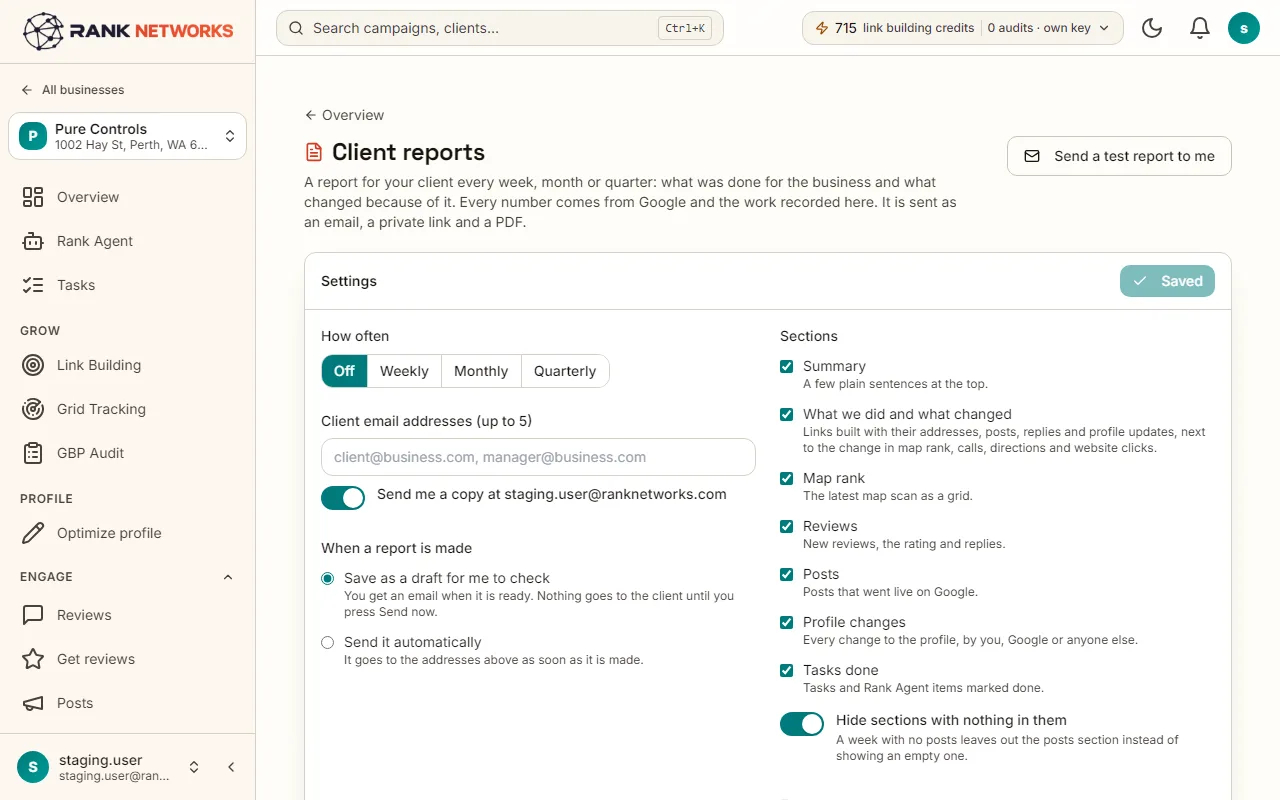Open the Pure Controls business switcher
Viewport: 1280px width, 800px height.
click(x=127, y=136)
